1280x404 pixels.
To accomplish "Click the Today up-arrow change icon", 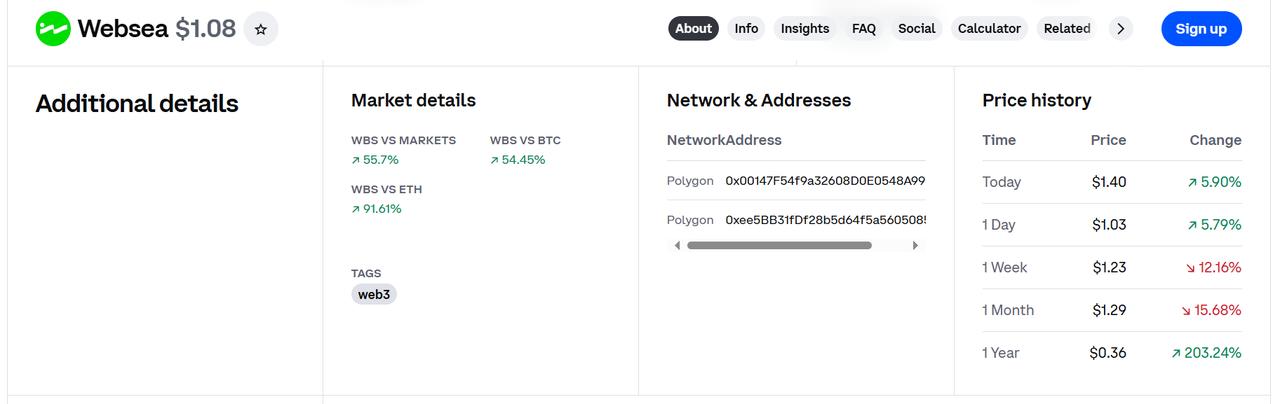I will (1192, 183).
